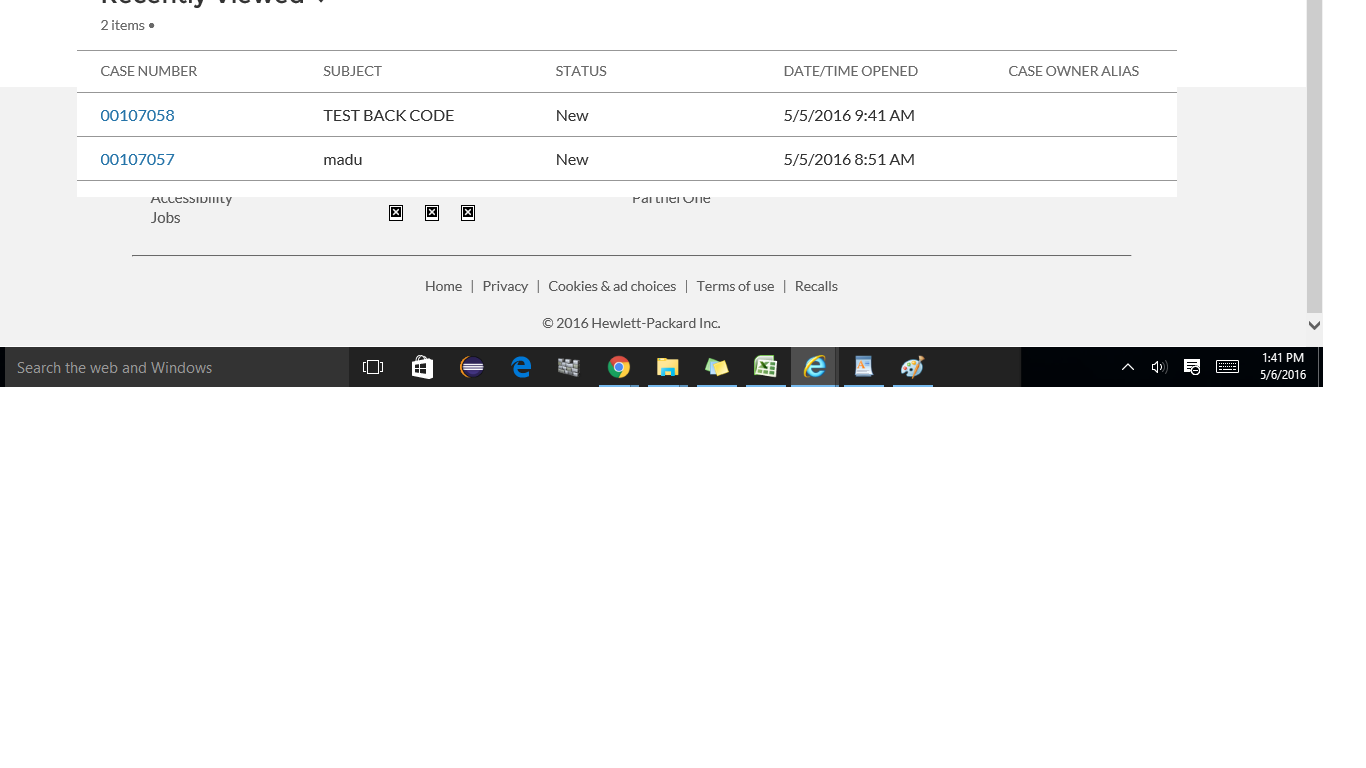
Task: Click the third broken social media icon
Action: 467,212
